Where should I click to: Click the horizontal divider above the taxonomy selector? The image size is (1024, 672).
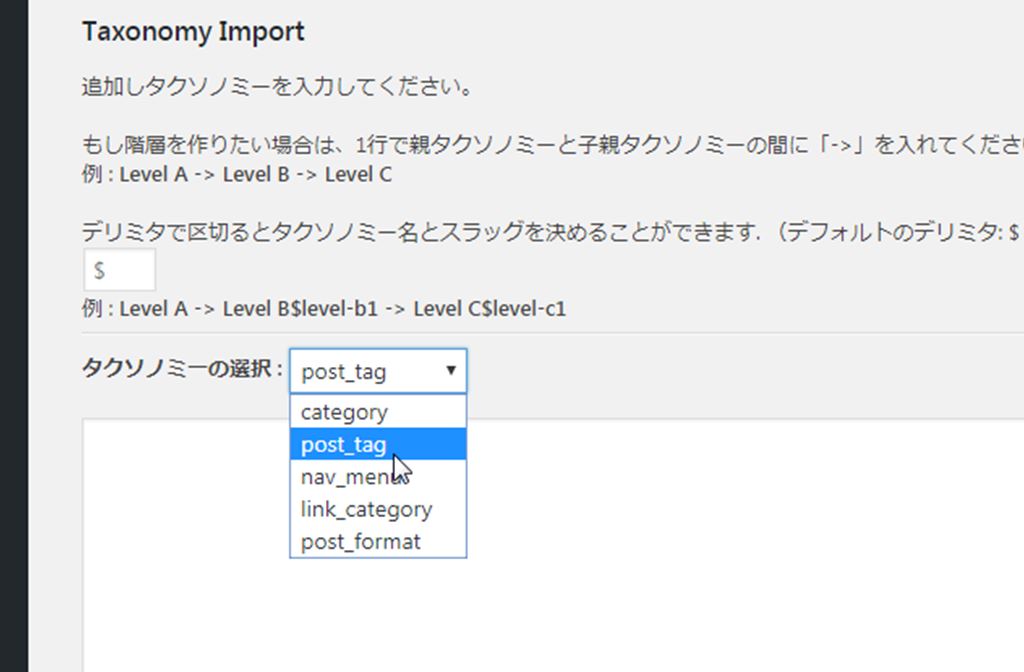pos(550,333)
